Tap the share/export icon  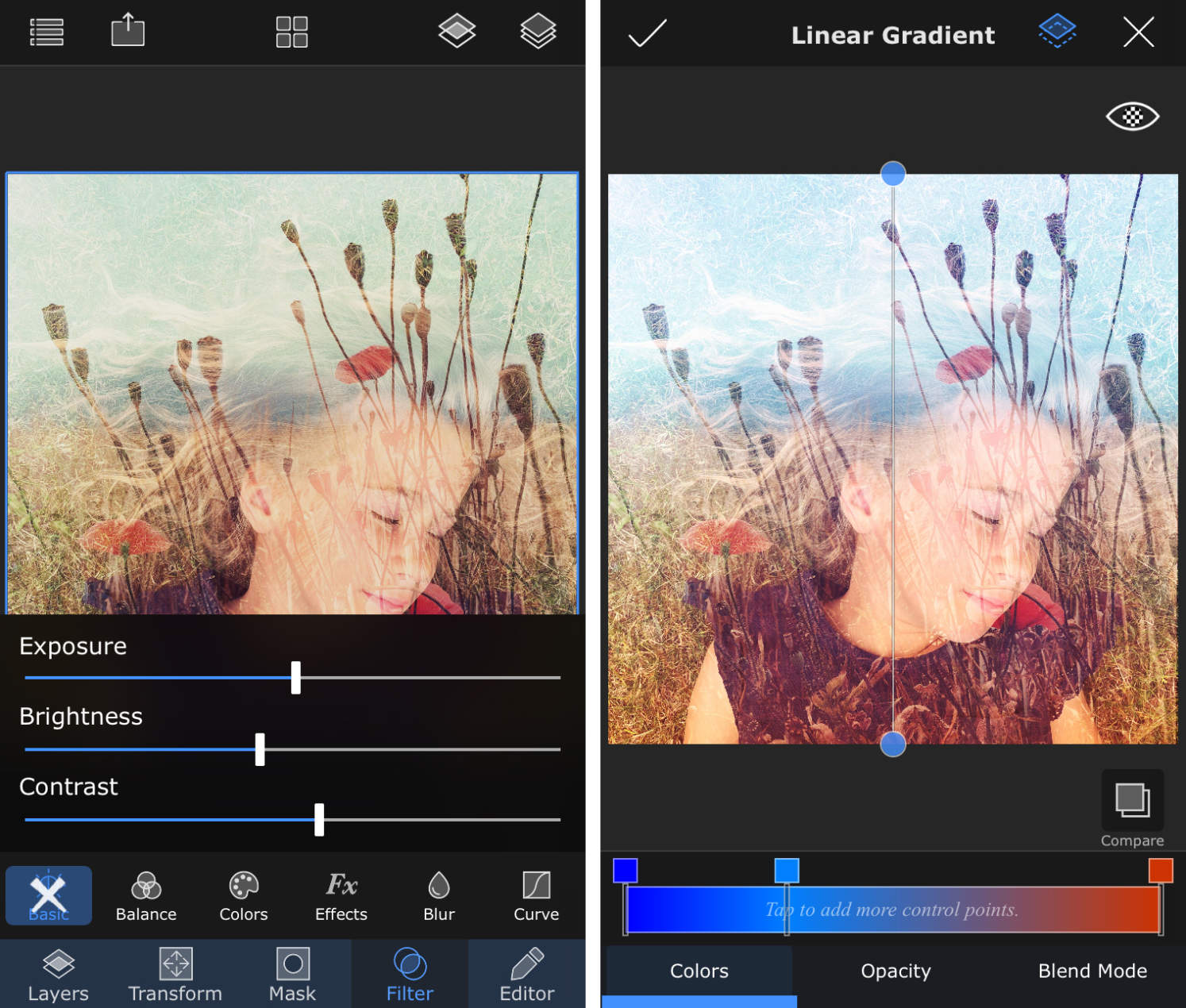point(127,32)
